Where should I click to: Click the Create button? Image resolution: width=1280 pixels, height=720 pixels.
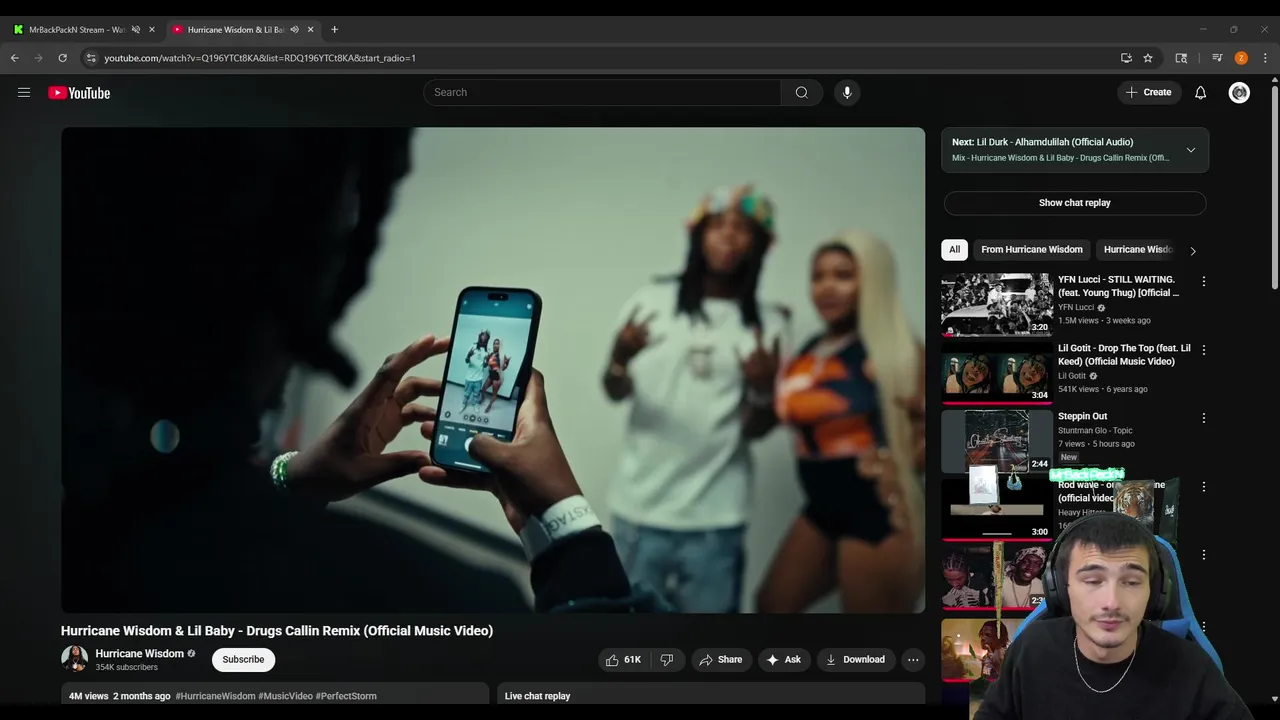tap(1149, 92)
